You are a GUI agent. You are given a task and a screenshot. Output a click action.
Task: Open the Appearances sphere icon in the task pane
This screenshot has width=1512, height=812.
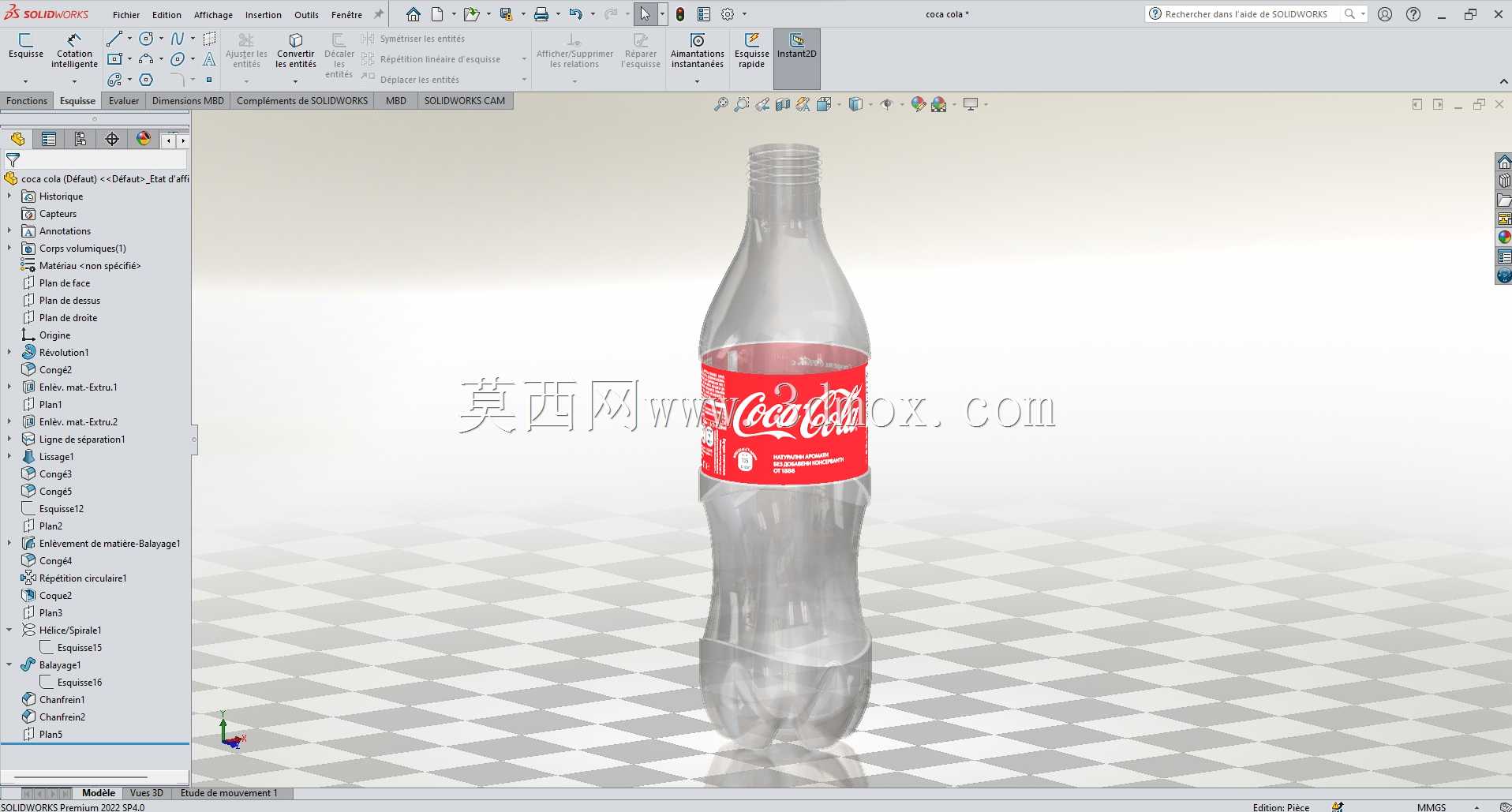1504,237
